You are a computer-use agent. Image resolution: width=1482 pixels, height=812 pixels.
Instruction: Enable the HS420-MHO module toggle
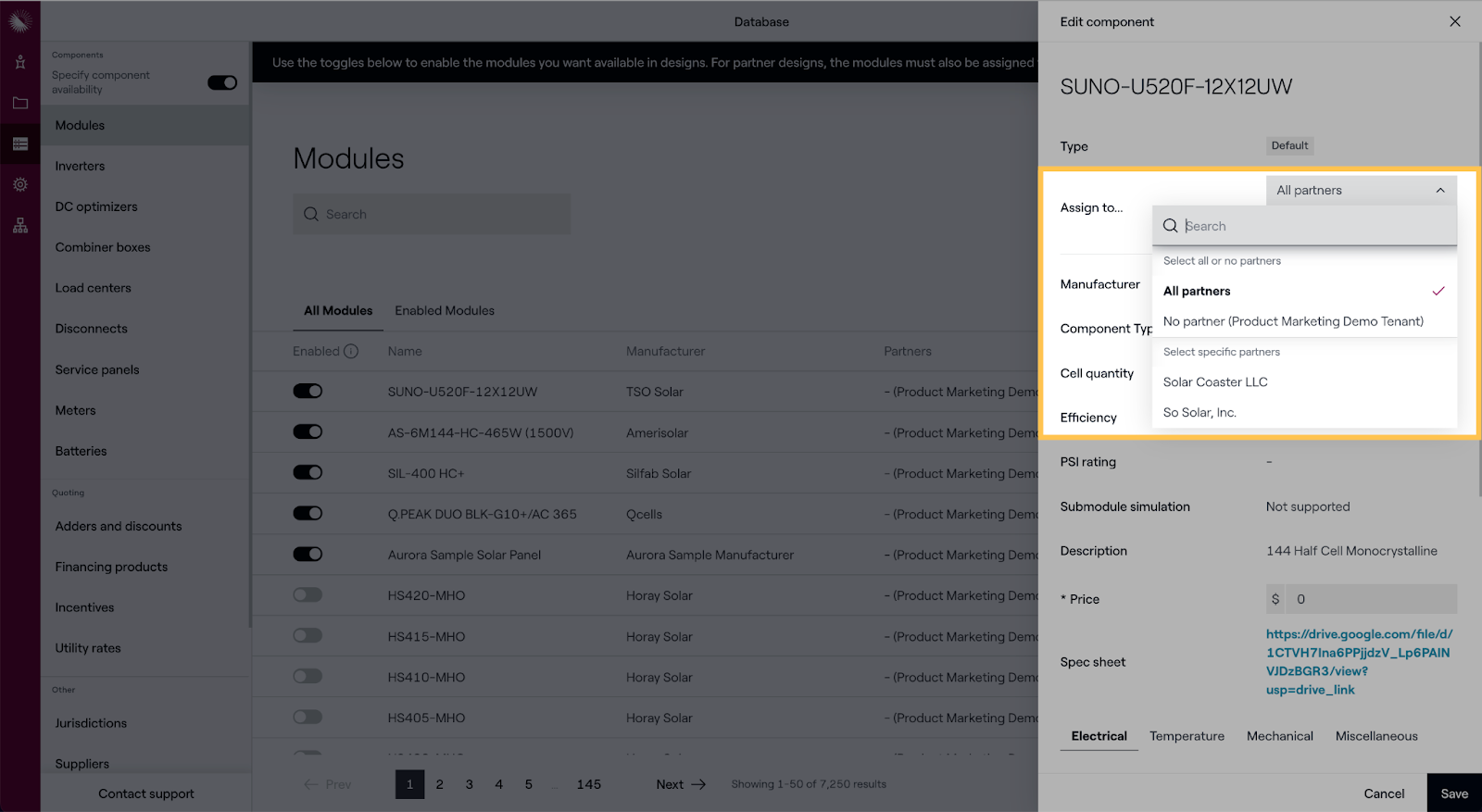pos(308,594)
